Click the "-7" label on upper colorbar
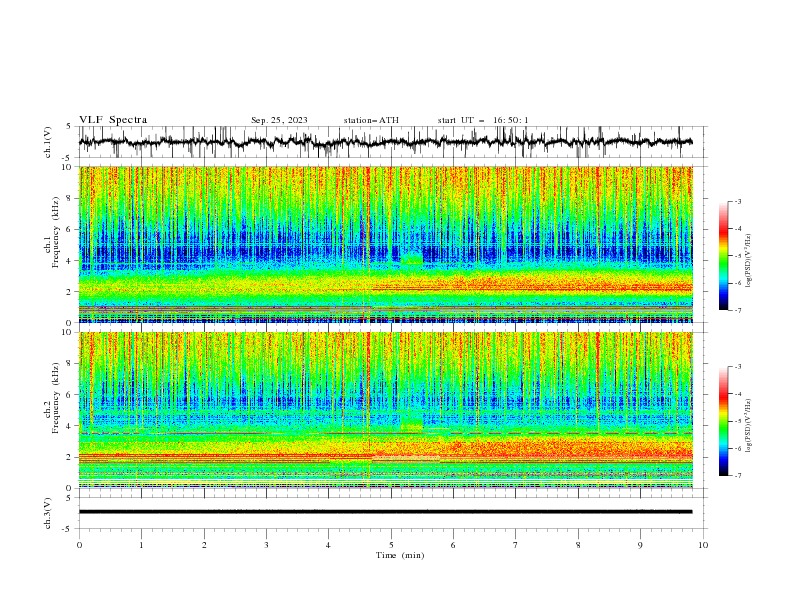 tap(737, 310)
